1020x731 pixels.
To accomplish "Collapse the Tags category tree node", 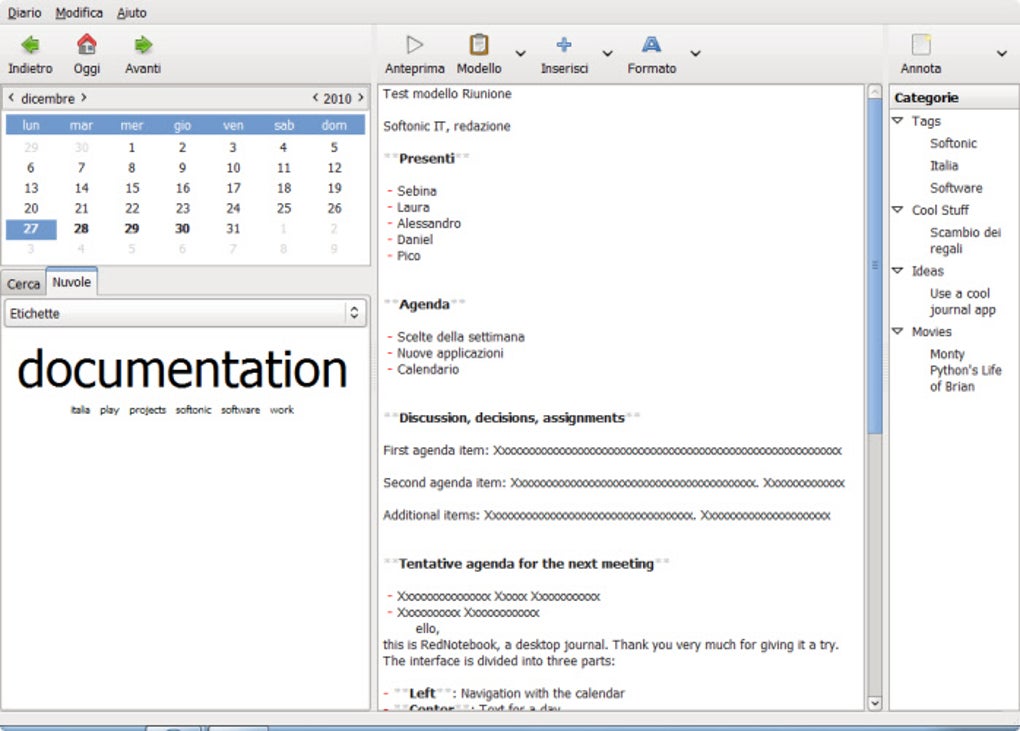I will point(898,121).
